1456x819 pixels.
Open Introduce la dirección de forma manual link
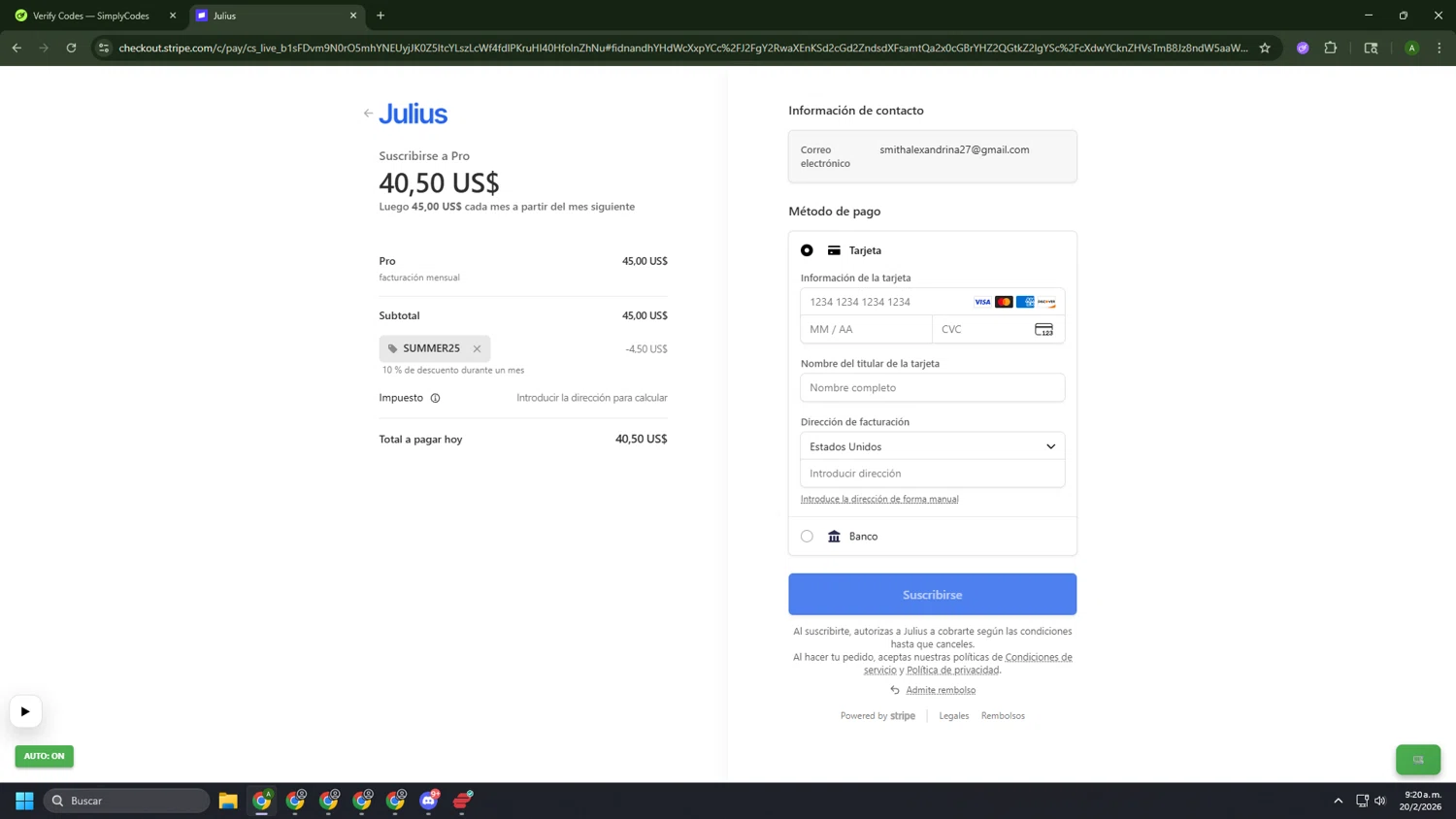click(879, 499)
